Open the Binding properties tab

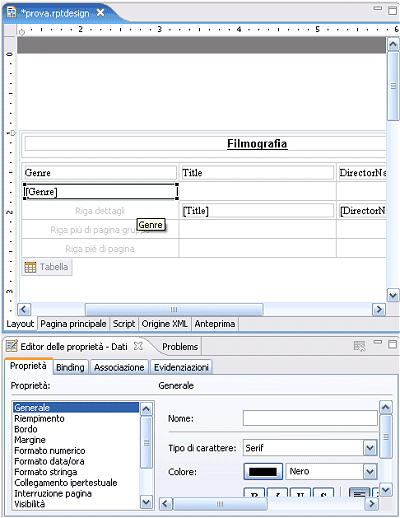click(x=70, y=367)
